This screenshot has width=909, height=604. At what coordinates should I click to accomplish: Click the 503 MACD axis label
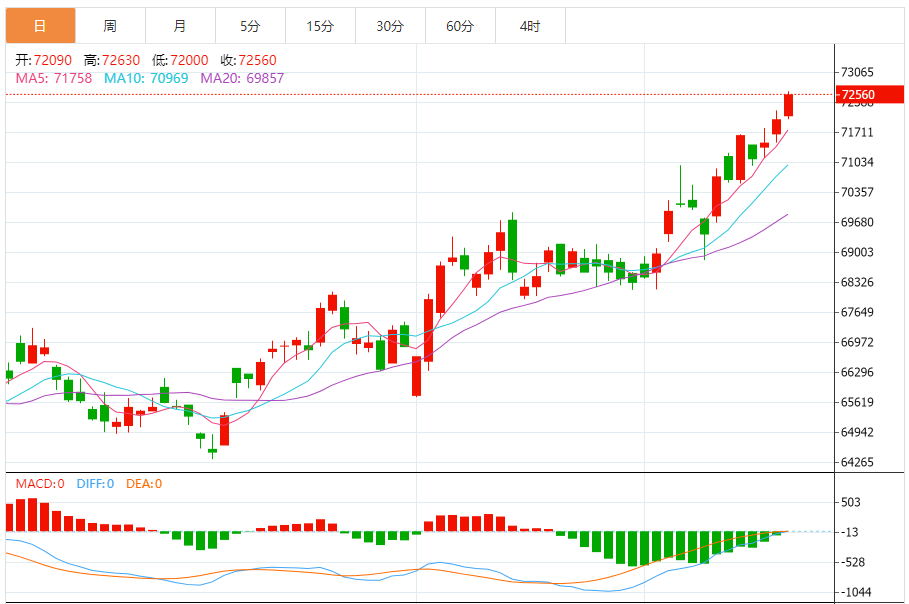(851, 502)
